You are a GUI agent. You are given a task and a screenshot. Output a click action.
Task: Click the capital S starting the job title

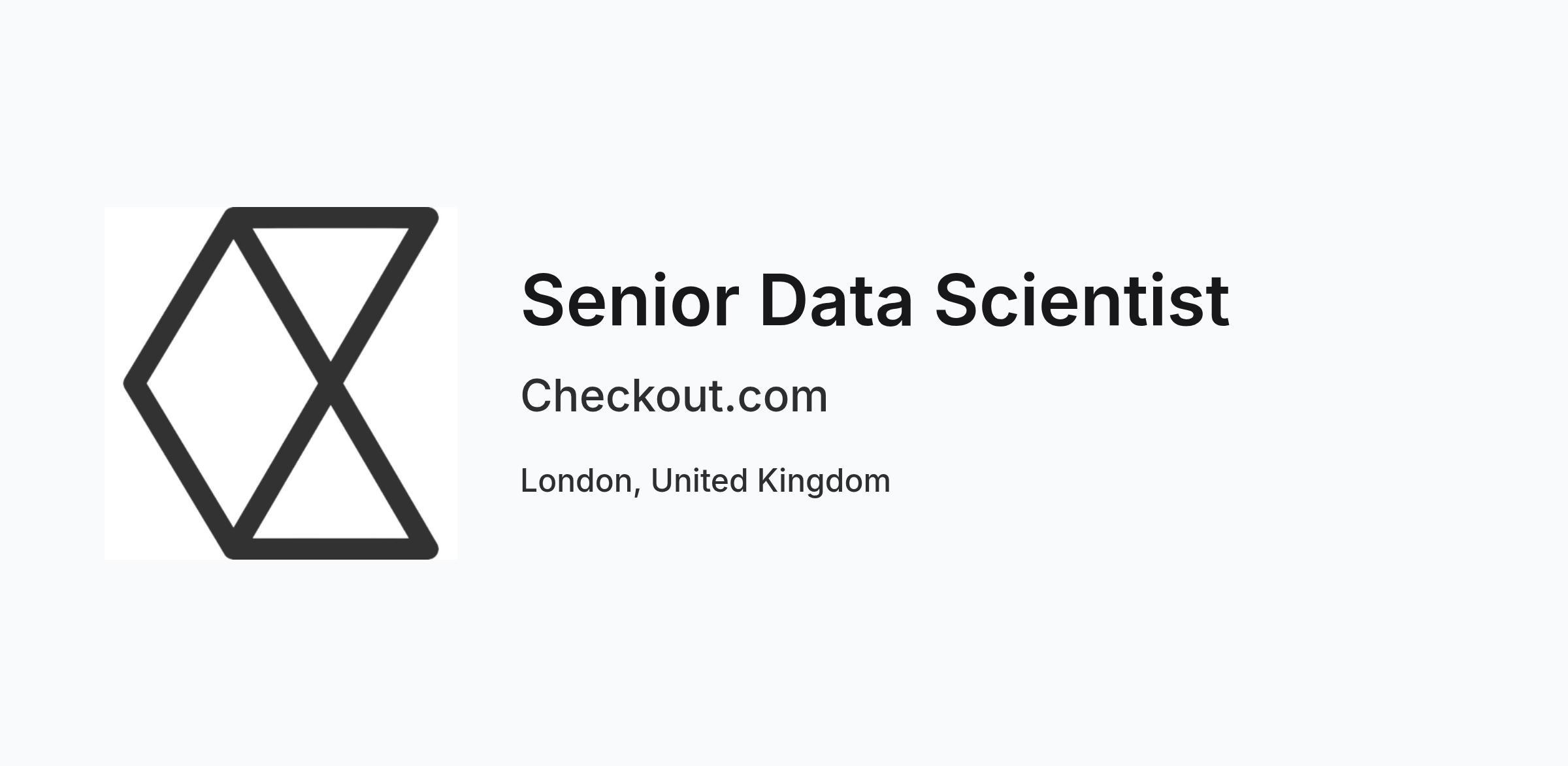(542, 300)
